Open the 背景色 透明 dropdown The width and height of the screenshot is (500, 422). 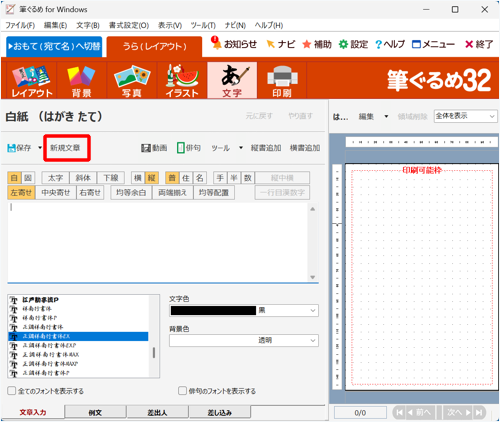coord(244,341)
